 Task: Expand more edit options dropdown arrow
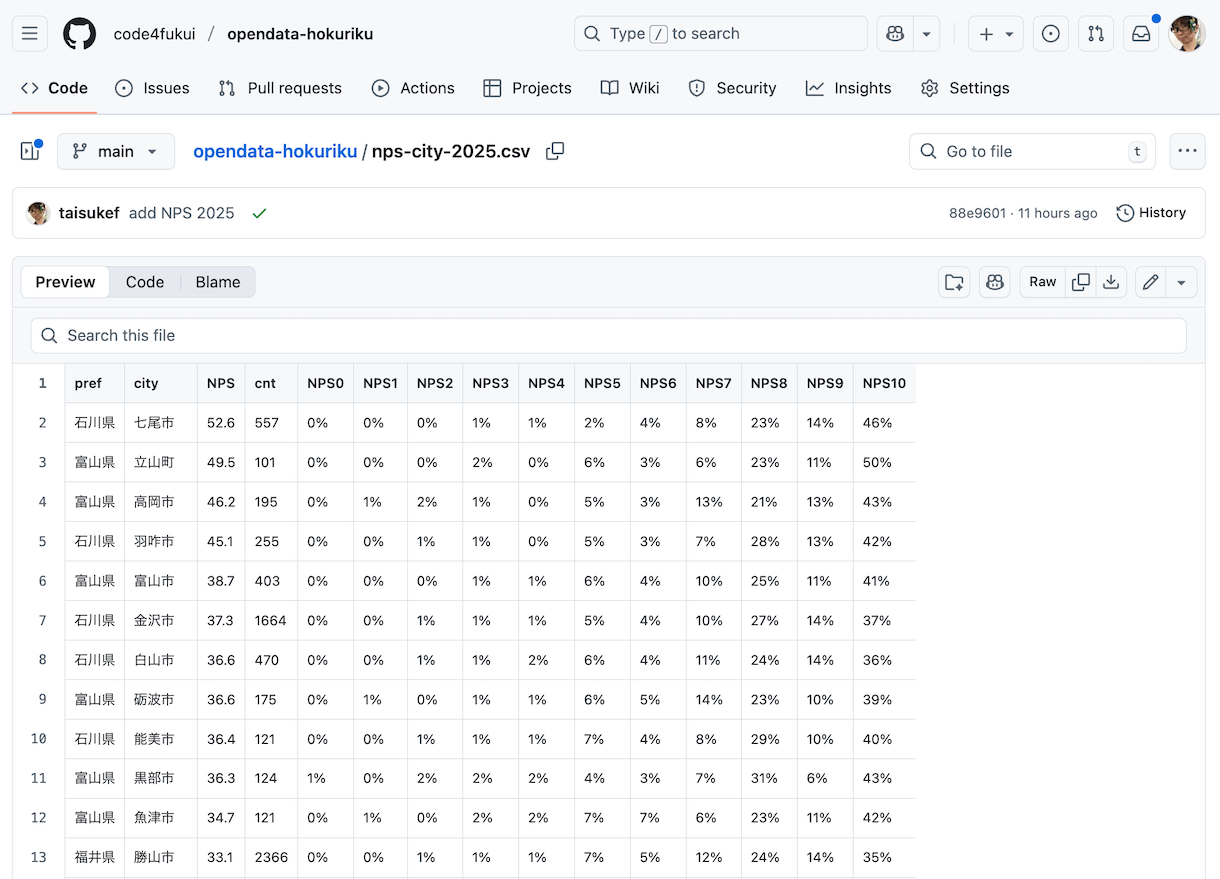[1181, 282]
